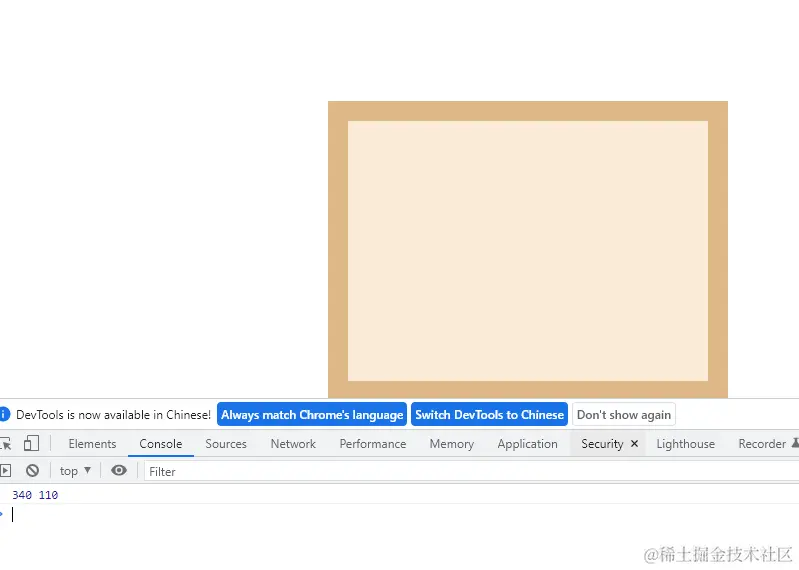799x570 pixels.
Task: Open the Lighthouse tab
Action: pos(685,444)
